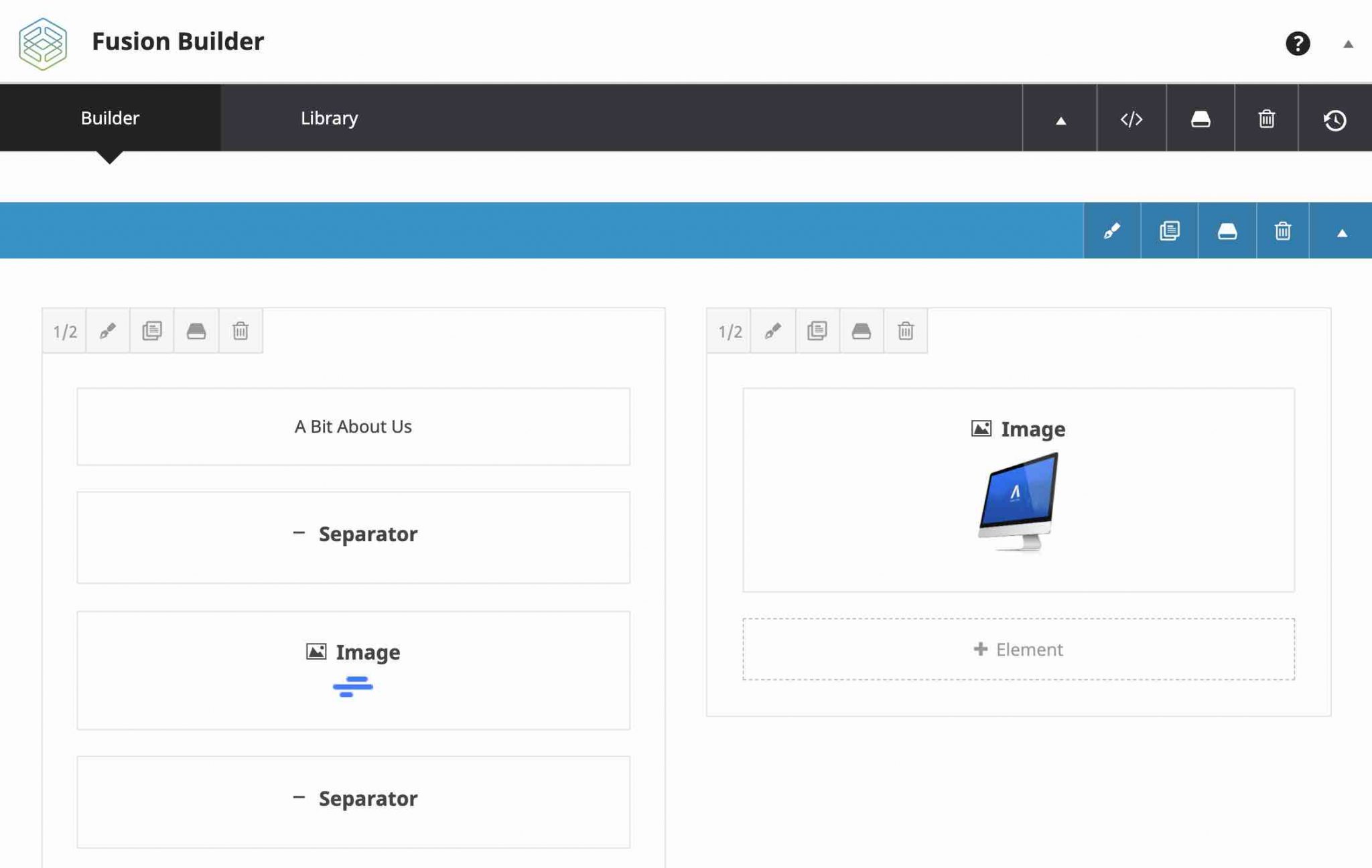
Task: Select the left column Image element
Action: [354, 670]
